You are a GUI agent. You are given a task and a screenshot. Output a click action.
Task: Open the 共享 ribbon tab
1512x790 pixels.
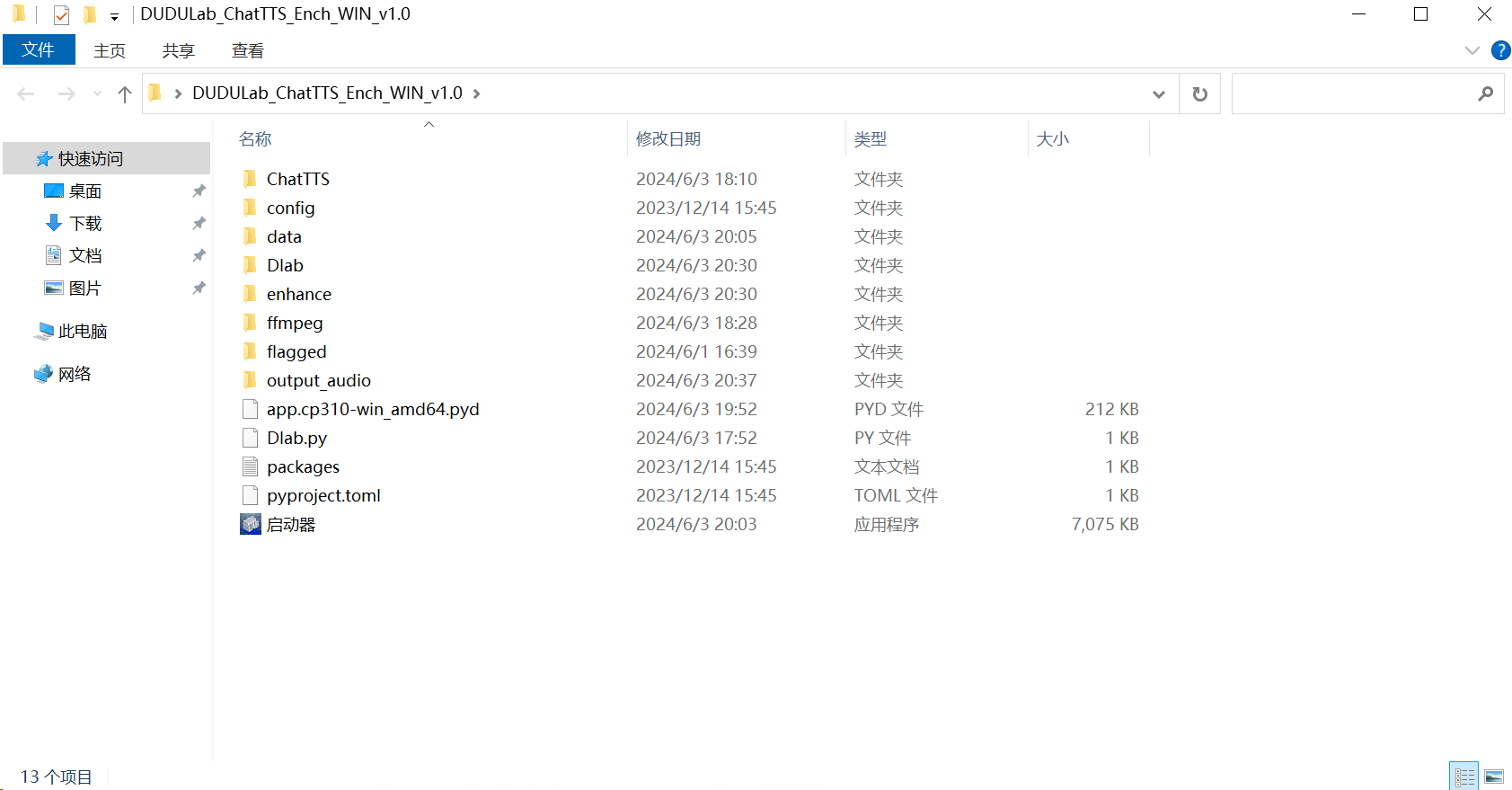(x=179, y=50)
